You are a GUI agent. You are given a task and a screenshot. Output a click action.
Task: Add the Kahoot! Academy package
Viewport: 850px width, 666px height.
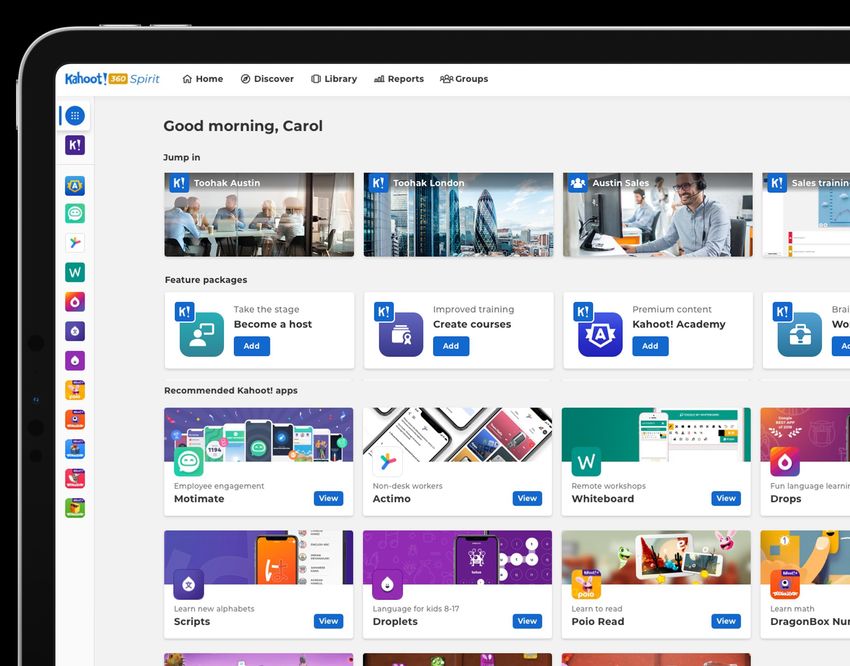click(x=650, y=346)
